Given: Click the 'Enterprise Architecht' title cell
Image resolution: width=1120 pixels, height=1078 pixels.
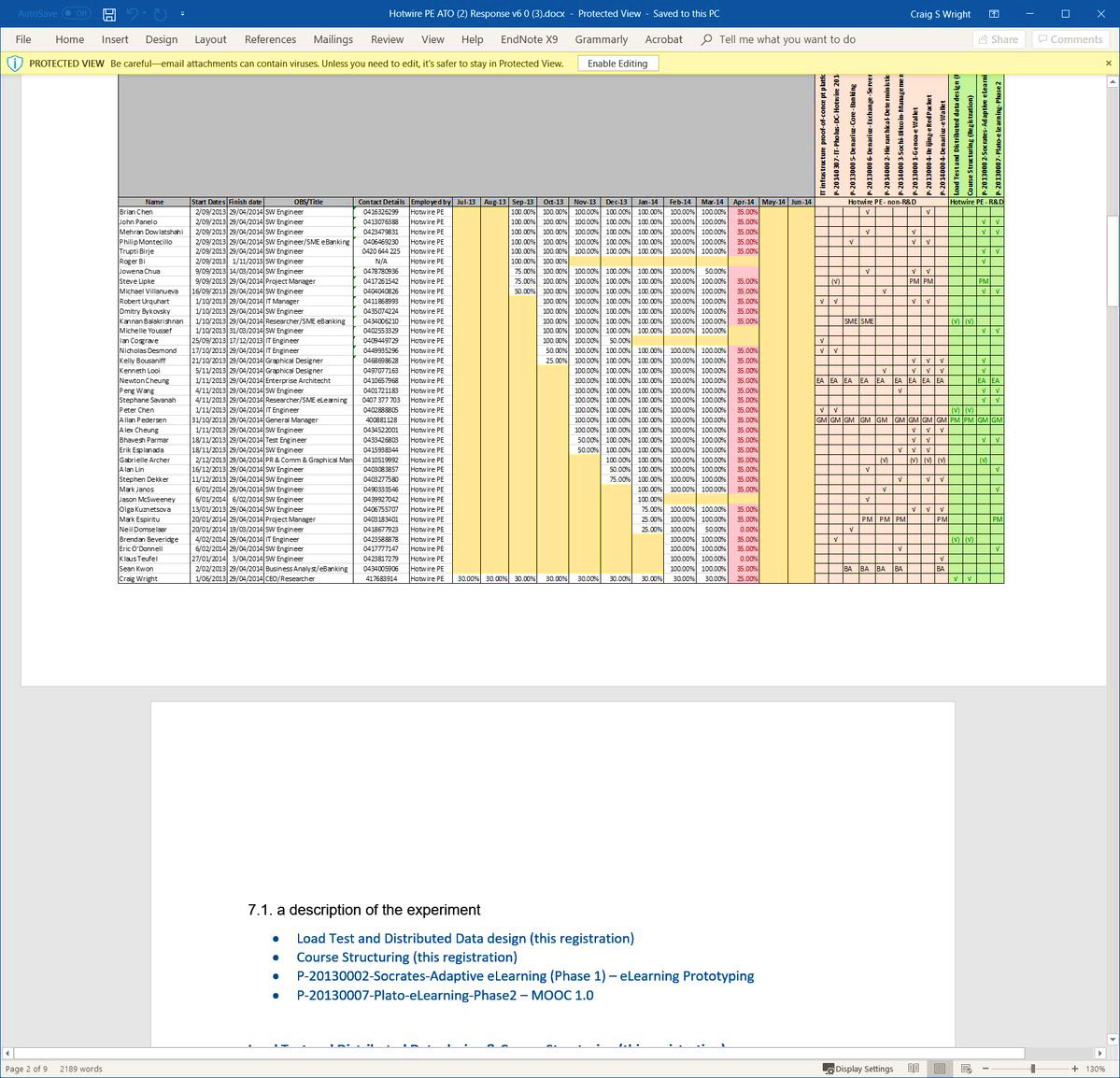Looking at the screenshot, I should tap(308, 381).
